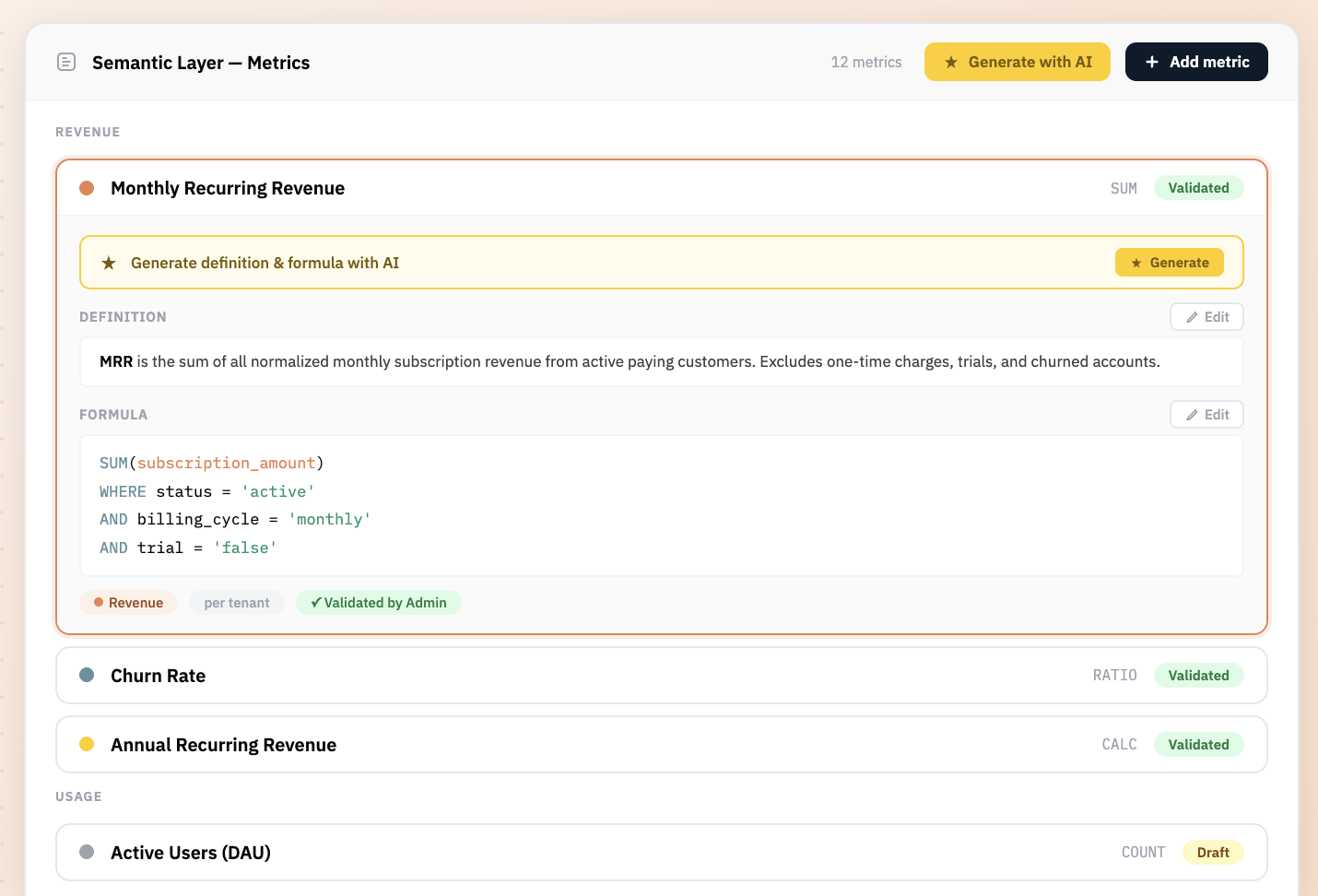
Task: Expand the Annual Recurring Revenue metric
Action: [662, 745]
